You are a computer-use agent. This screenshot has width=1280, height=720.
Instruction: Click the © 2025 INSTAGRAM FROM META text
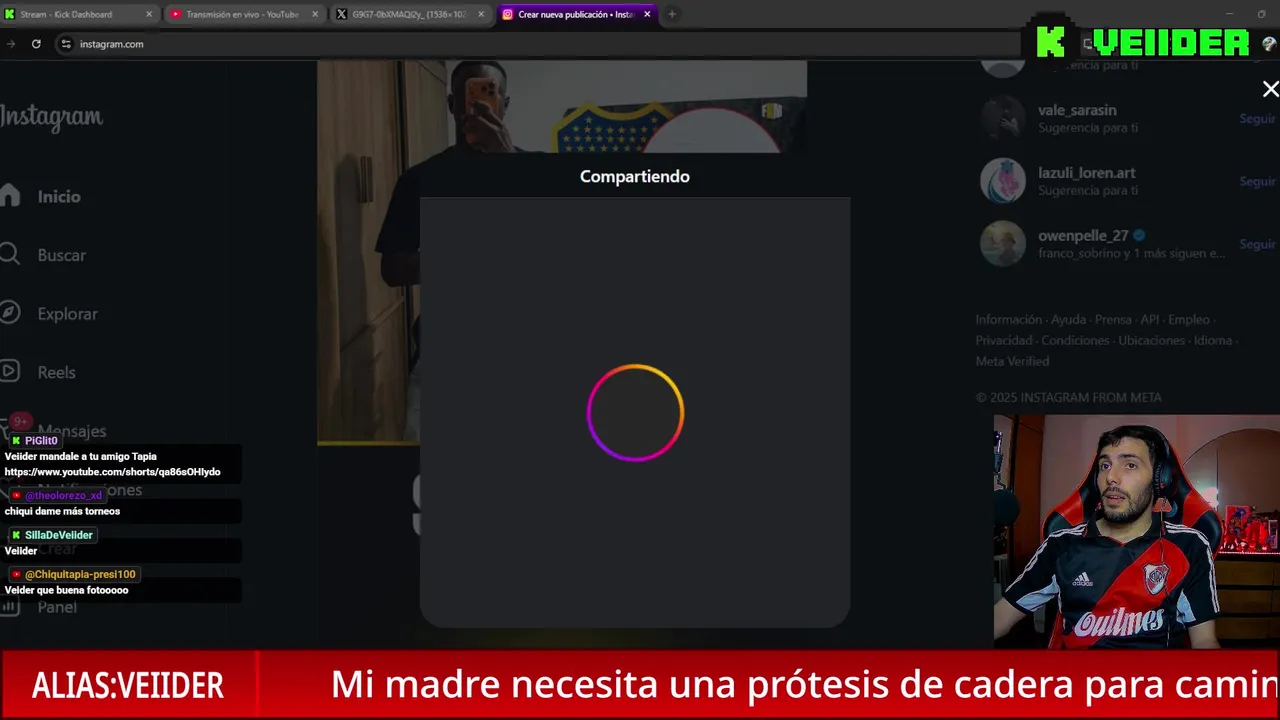pyautogui.click(x=1069, y=398)
